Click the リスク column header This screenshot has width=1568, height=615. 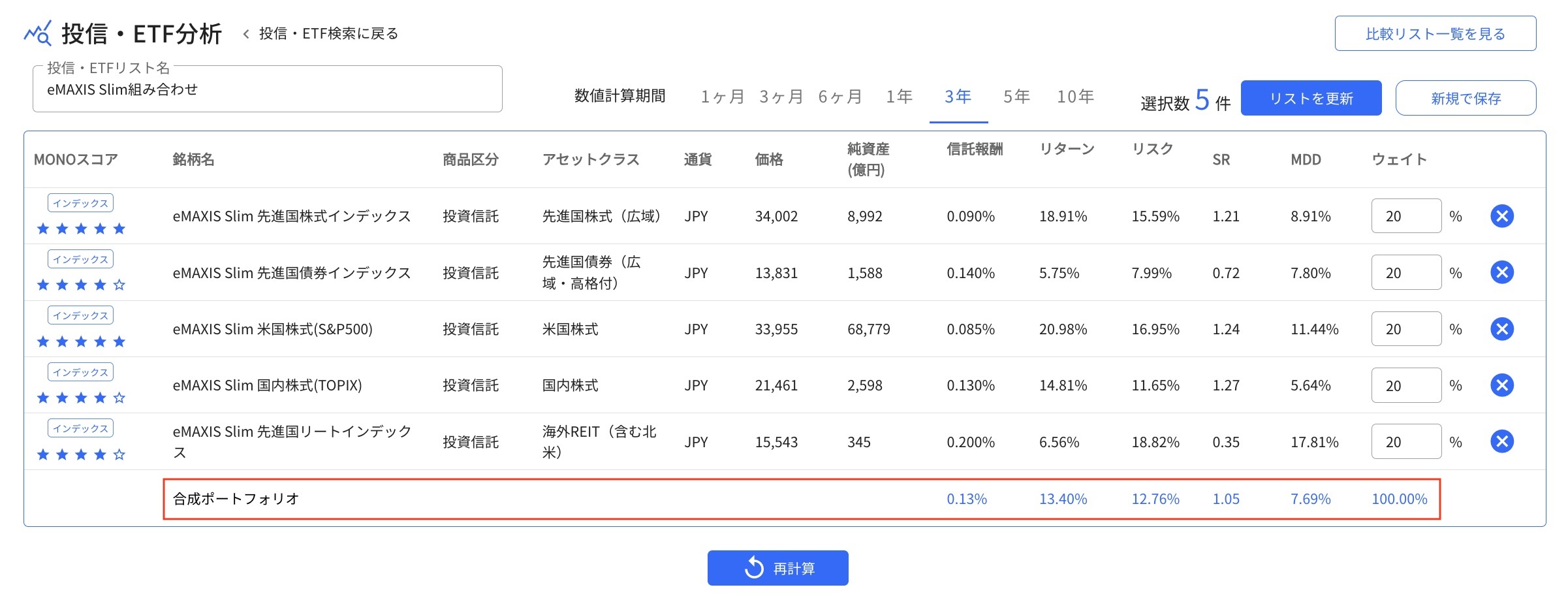[x=1153, y=149]
